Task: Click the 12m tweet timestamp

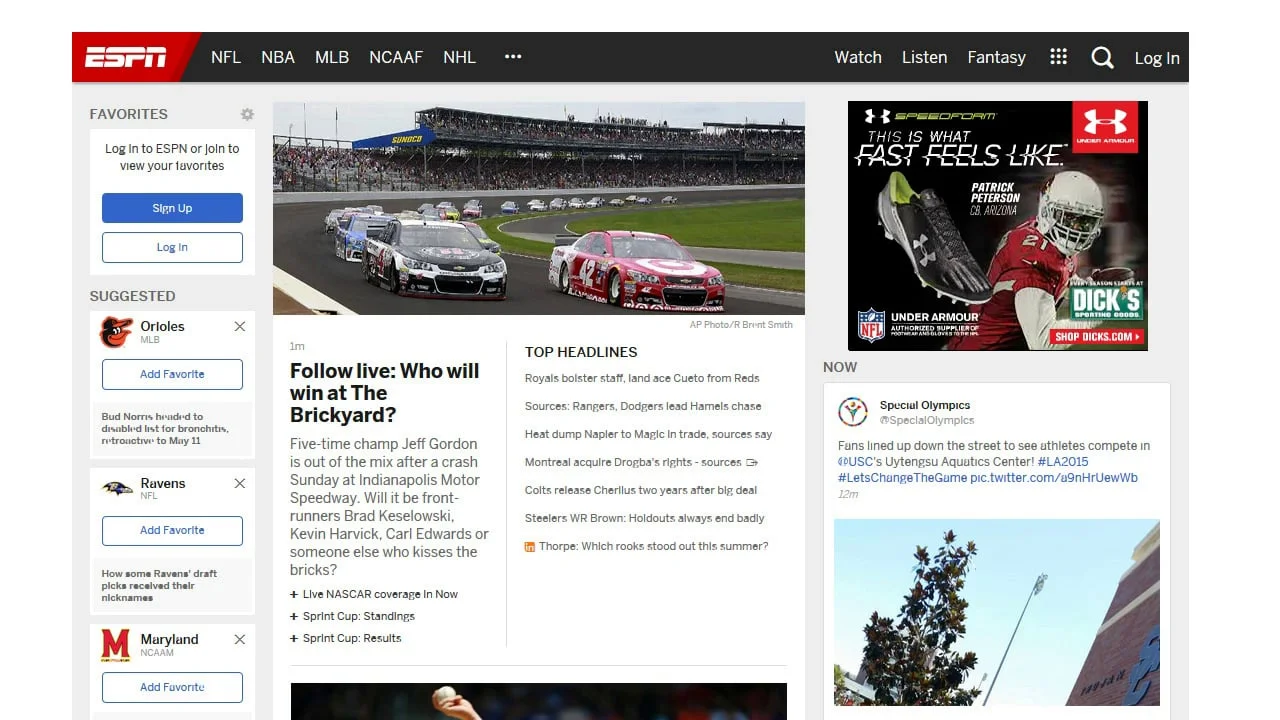Action: pyautogui.click(x=848, y=494)
